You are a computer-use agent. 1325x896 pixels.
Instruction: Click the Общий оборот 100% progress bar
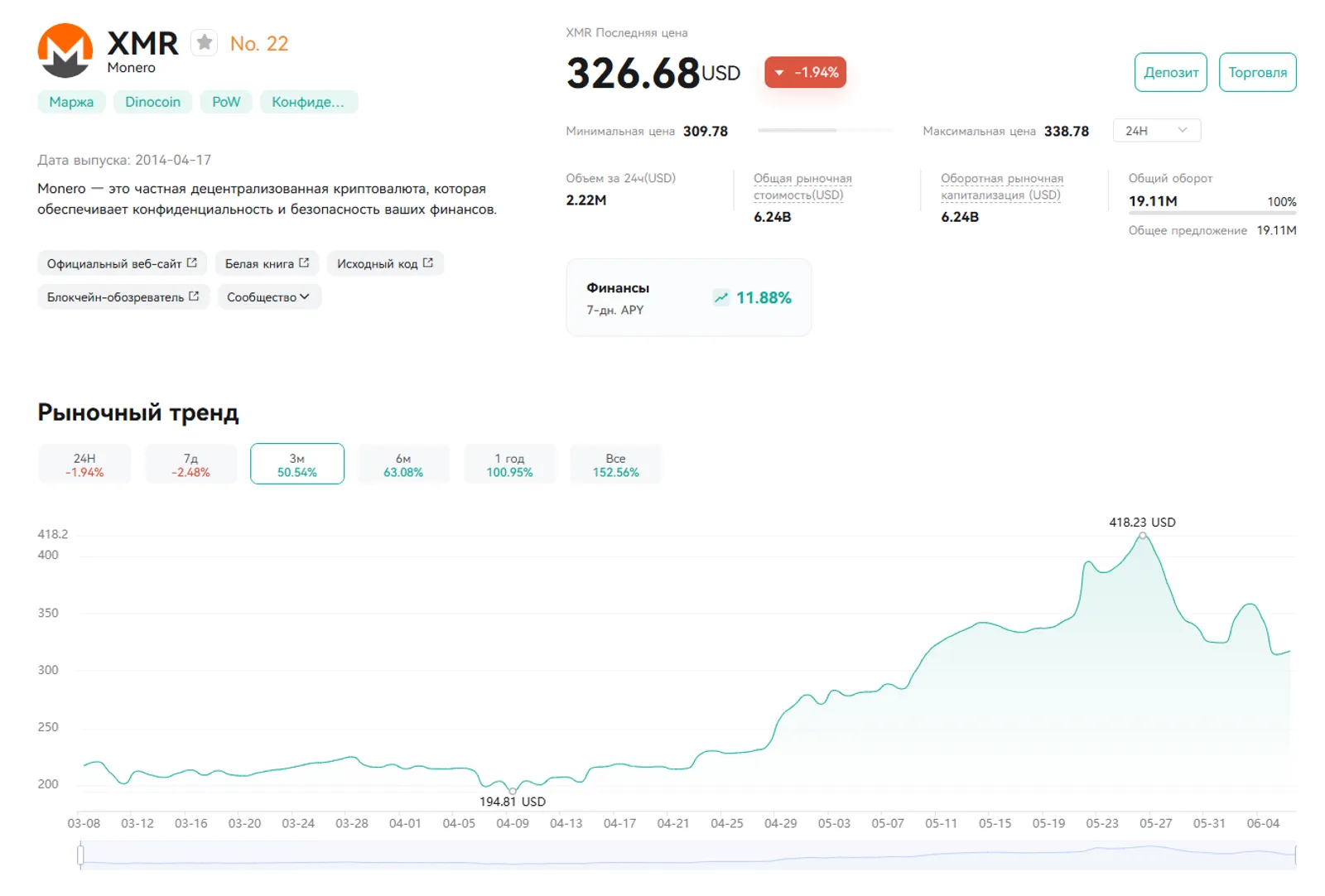(1212, 213)
